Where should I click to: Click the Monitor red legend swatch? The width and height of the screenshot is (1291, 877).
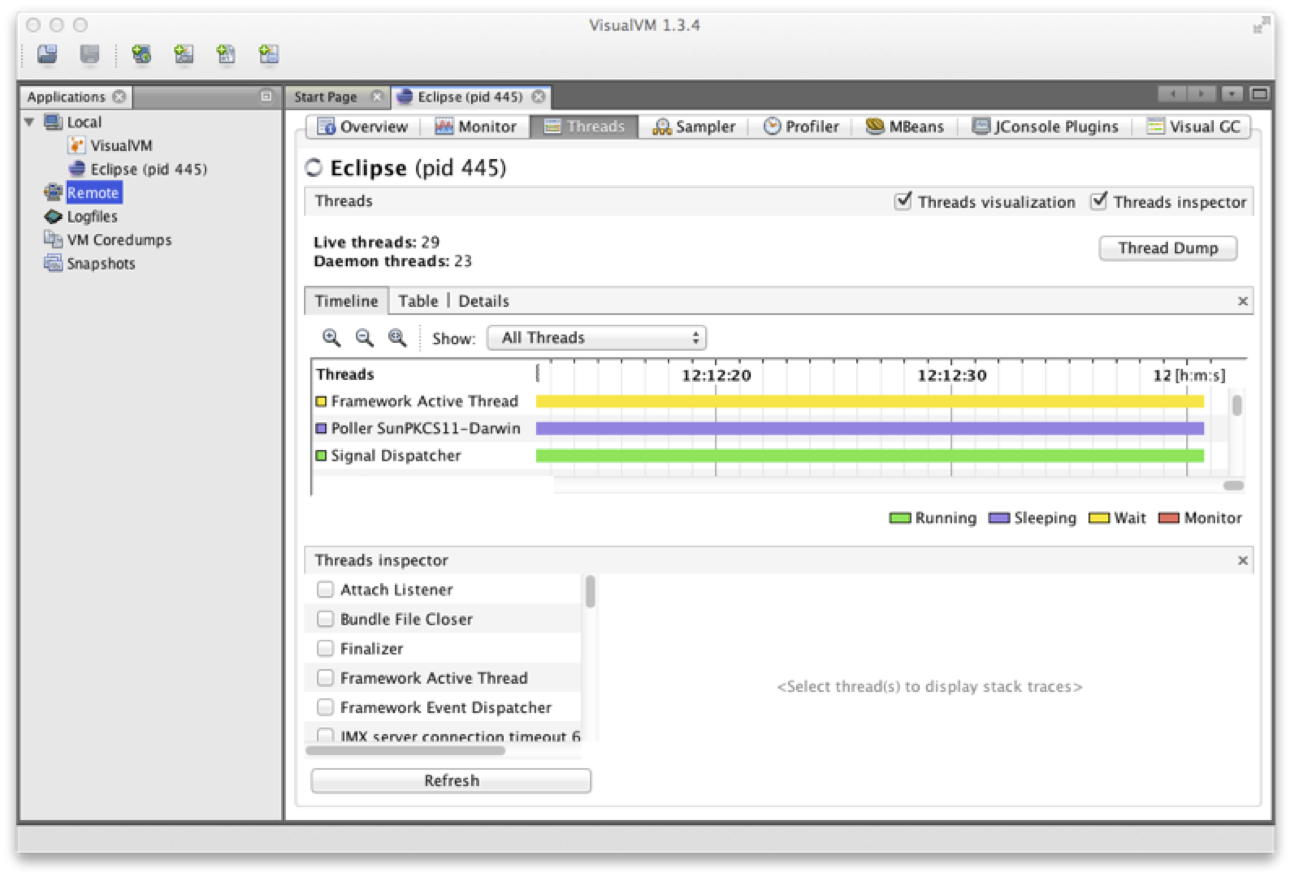[1169, 519]
